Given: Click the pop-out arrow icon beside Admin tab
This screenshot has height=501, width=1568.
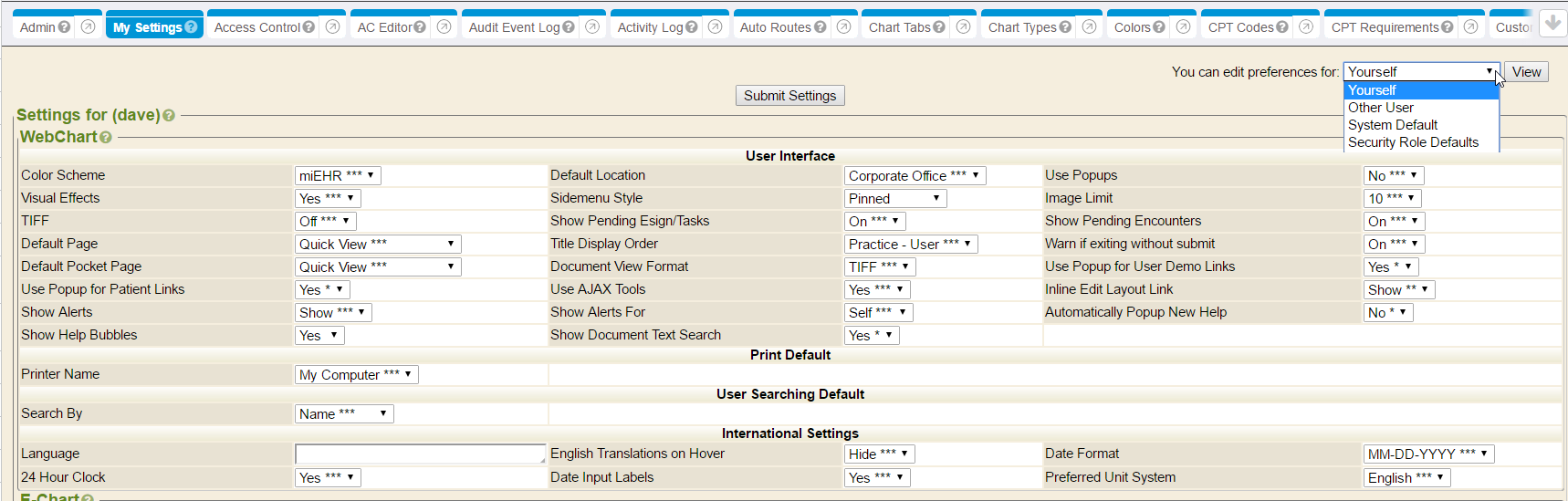Looking at the screenshot, I should coord(88,27).
